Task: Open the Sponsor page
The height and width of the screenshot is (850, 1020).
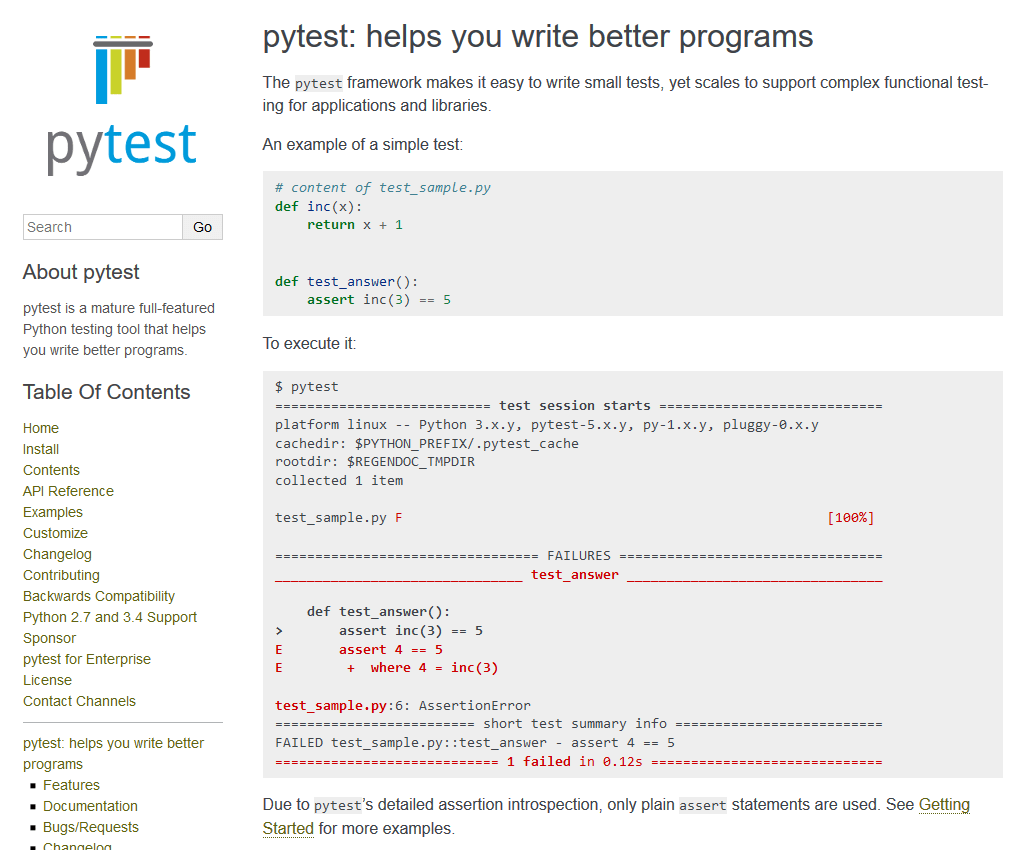Action: [x=47, y=638]
